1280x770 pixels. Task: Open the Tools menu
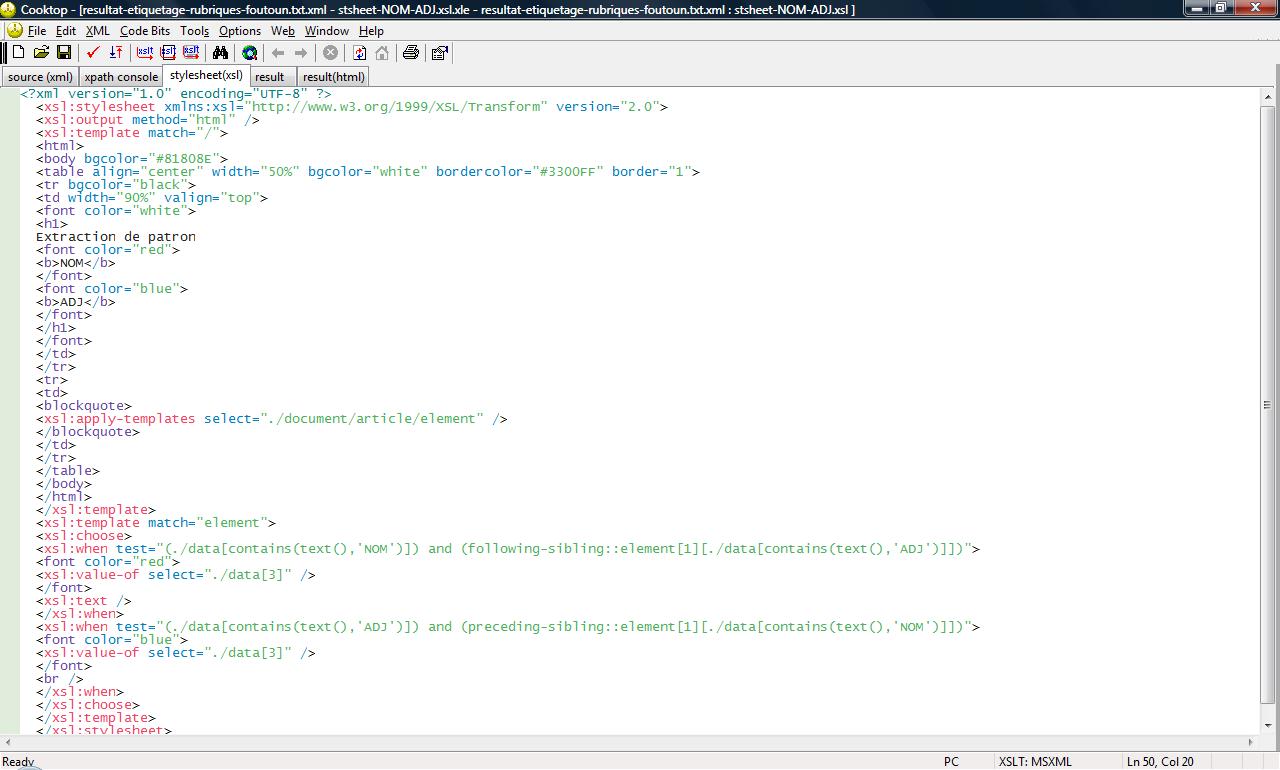point(195,31)
